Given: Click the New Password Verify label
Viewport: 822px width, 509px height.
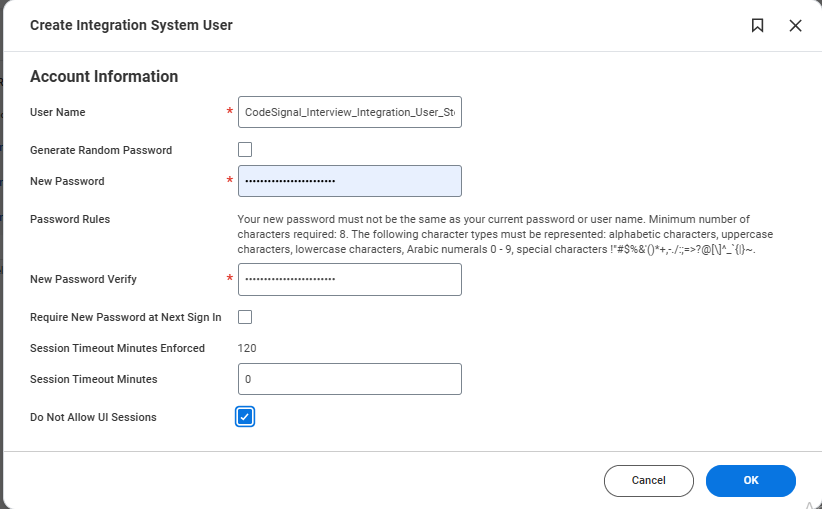Looking at the screenshot, I should click(x=83, y=279).
